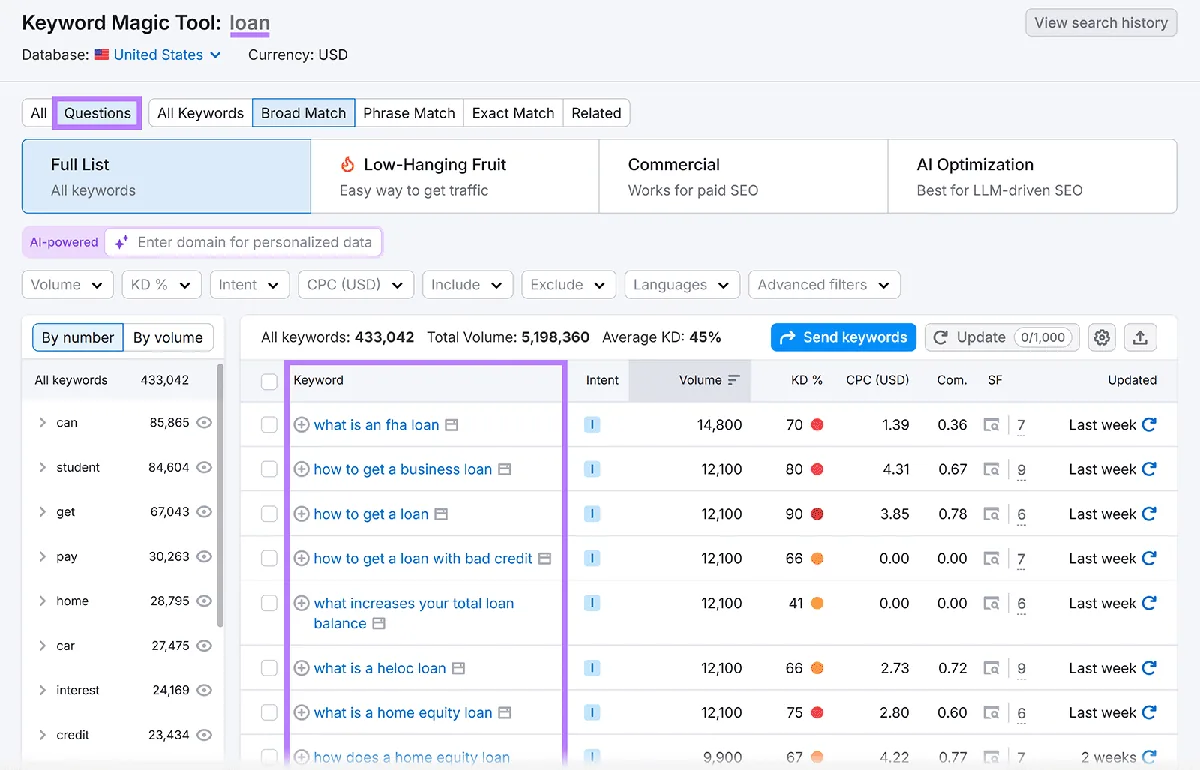Click the AI sparkle icon in domain field
Screen dimensions: 1200x770
[121, 242]
